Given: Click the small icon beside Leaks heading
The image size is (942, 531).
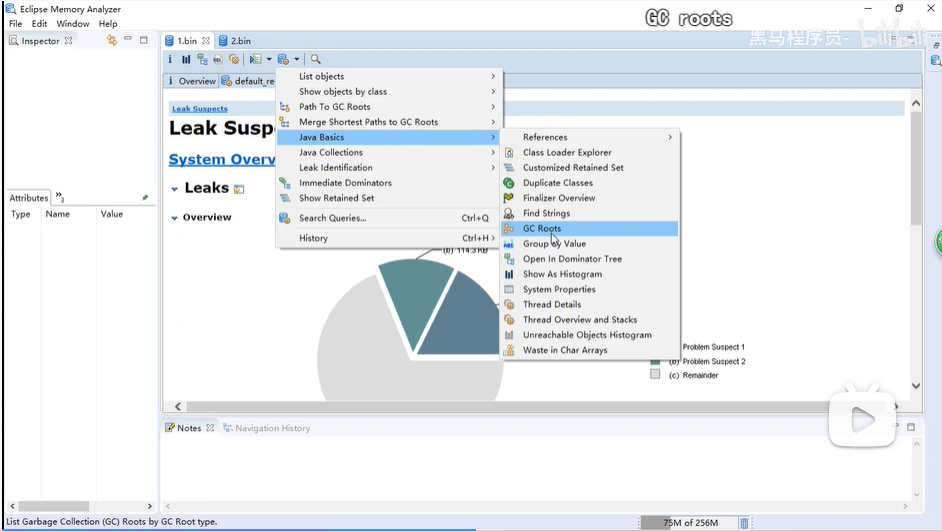Looking at the screenshot, I should click(x=239, y=189).
